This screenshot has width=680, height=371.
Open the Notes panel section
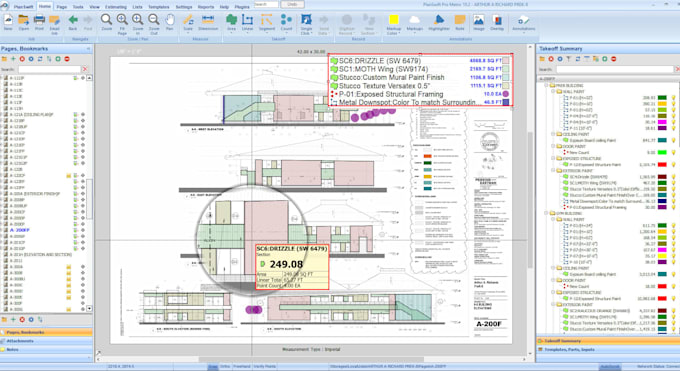pyautogui.click(x=46, y=349)
